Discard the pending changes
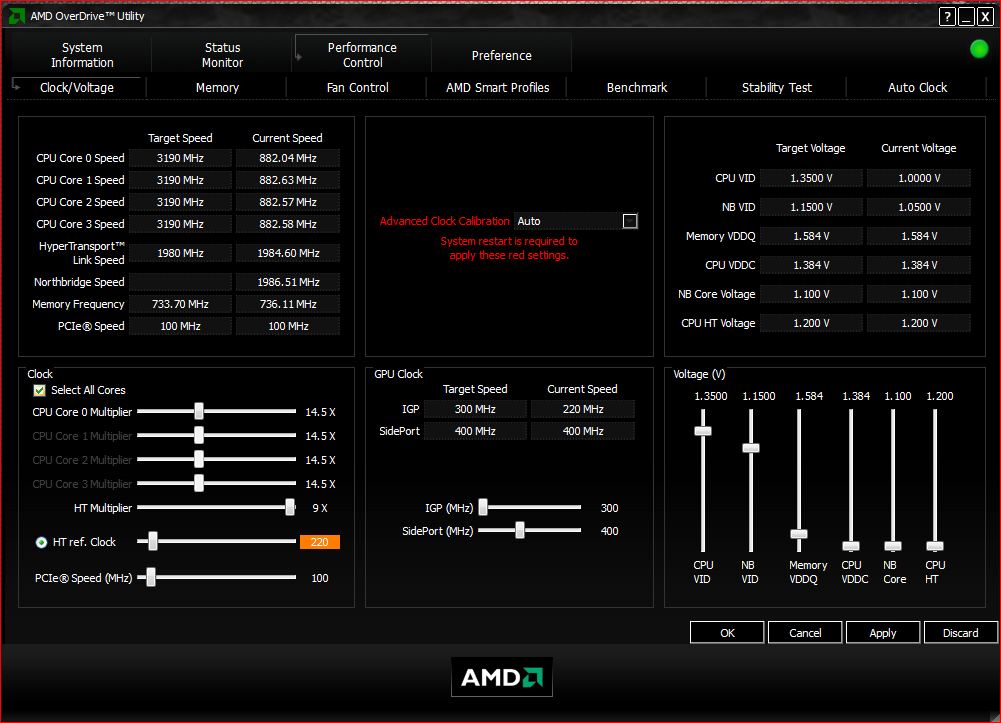This screenshot has width=1001, height=723. tap(961, 633)
